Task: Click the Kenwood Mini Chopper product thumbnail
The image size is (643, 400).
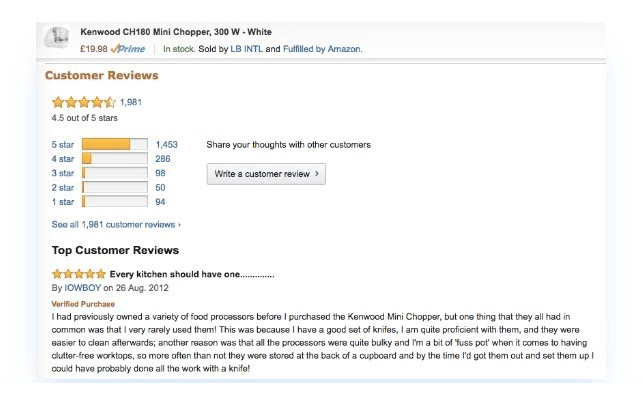Action: click(x=56, y=40)
